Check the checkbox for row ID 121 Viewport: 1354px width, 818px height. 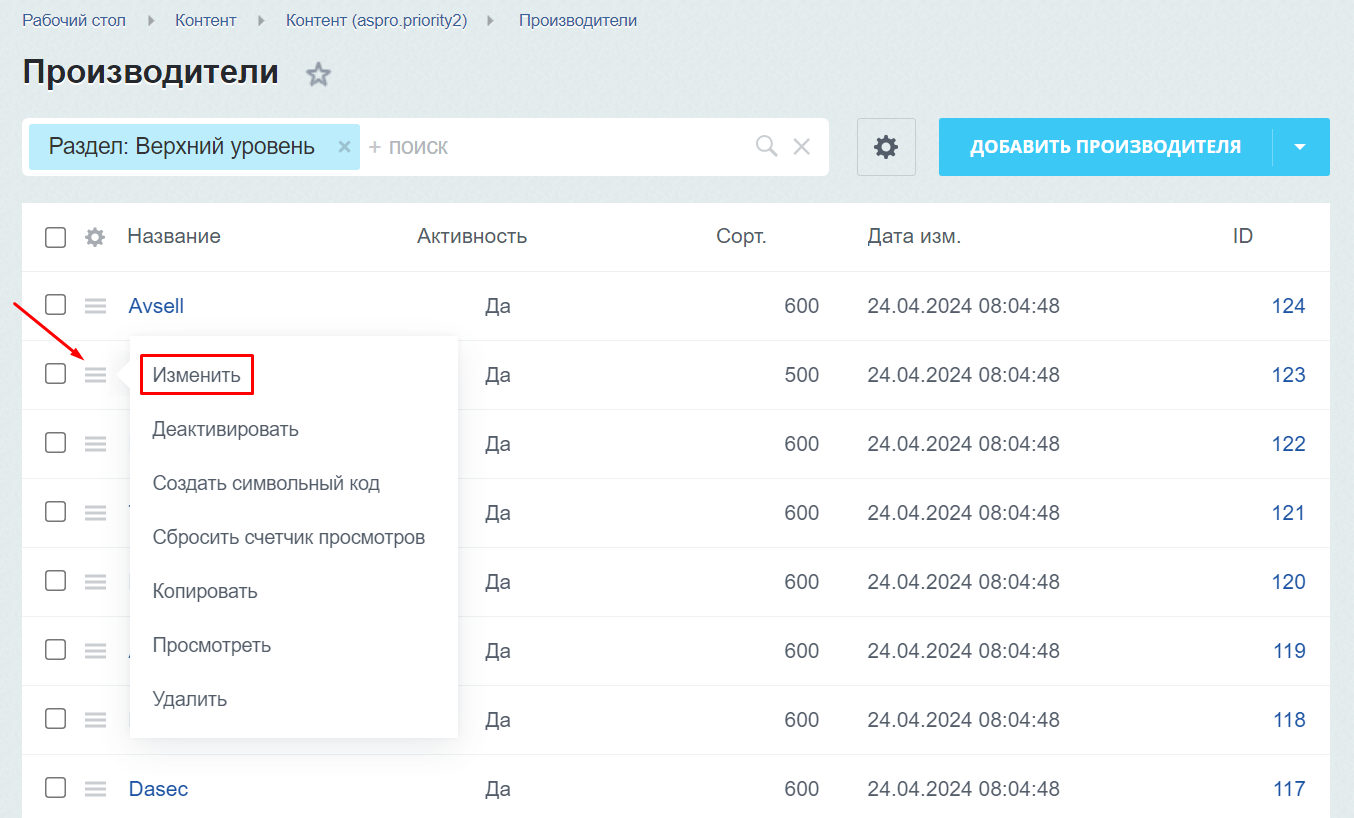[x=55, y=512]
